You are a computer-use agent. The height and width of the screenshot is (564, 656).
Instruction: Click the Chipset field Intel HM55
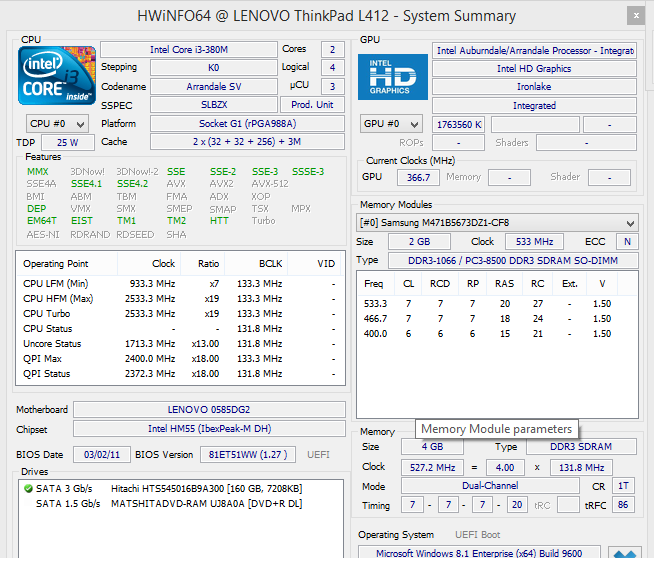[209, 428]
